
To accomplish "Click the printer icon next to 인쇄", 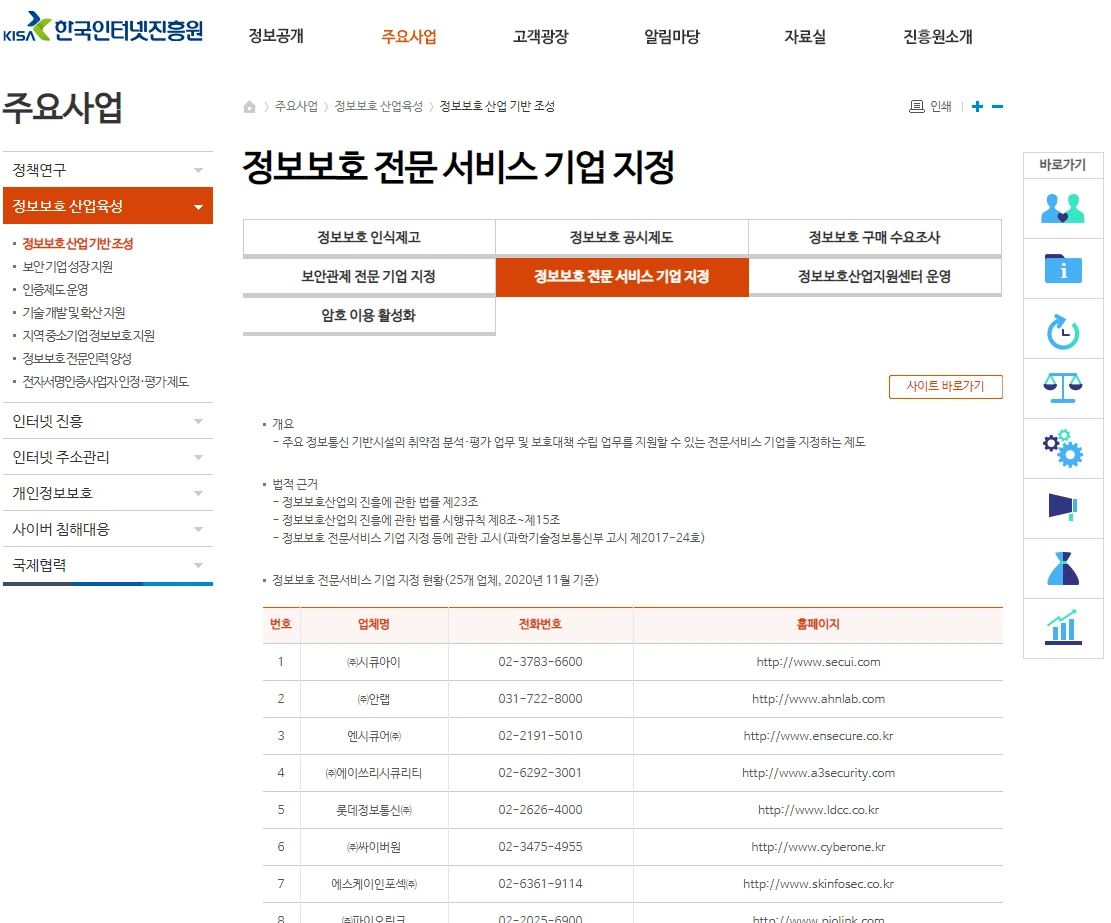I will pos(917,106).
